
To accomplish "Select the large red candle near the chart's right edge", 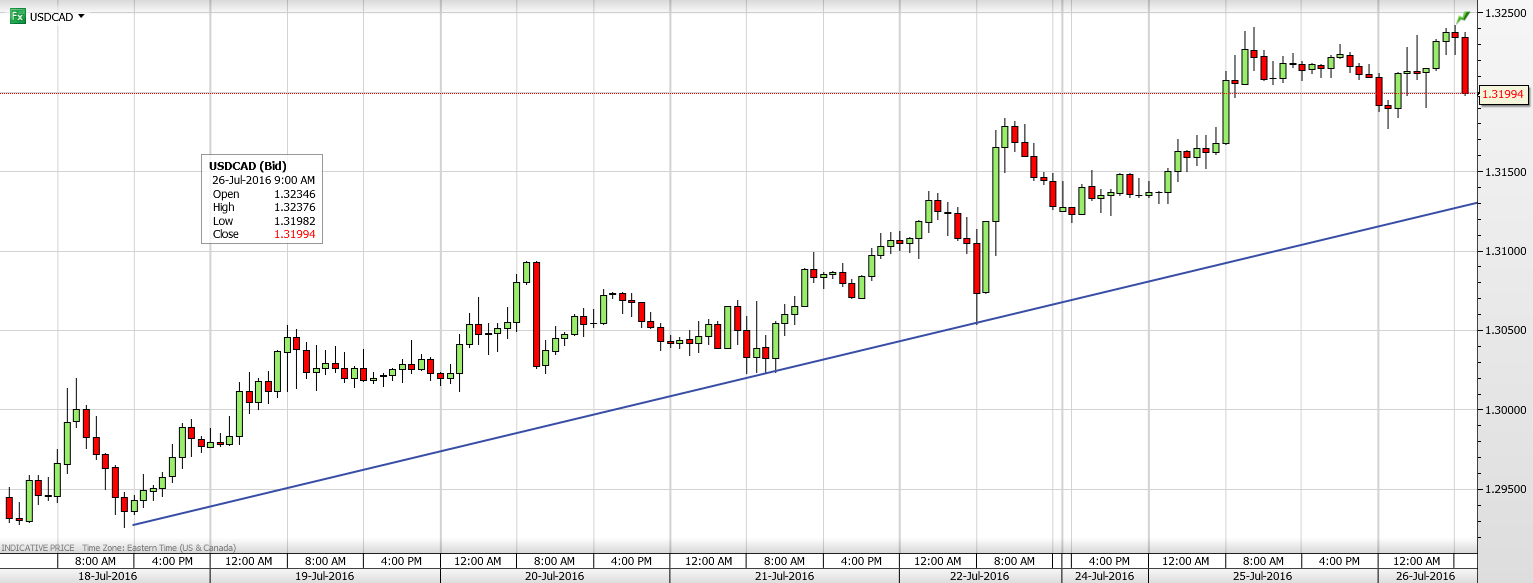I will [x=1463, y=65].
